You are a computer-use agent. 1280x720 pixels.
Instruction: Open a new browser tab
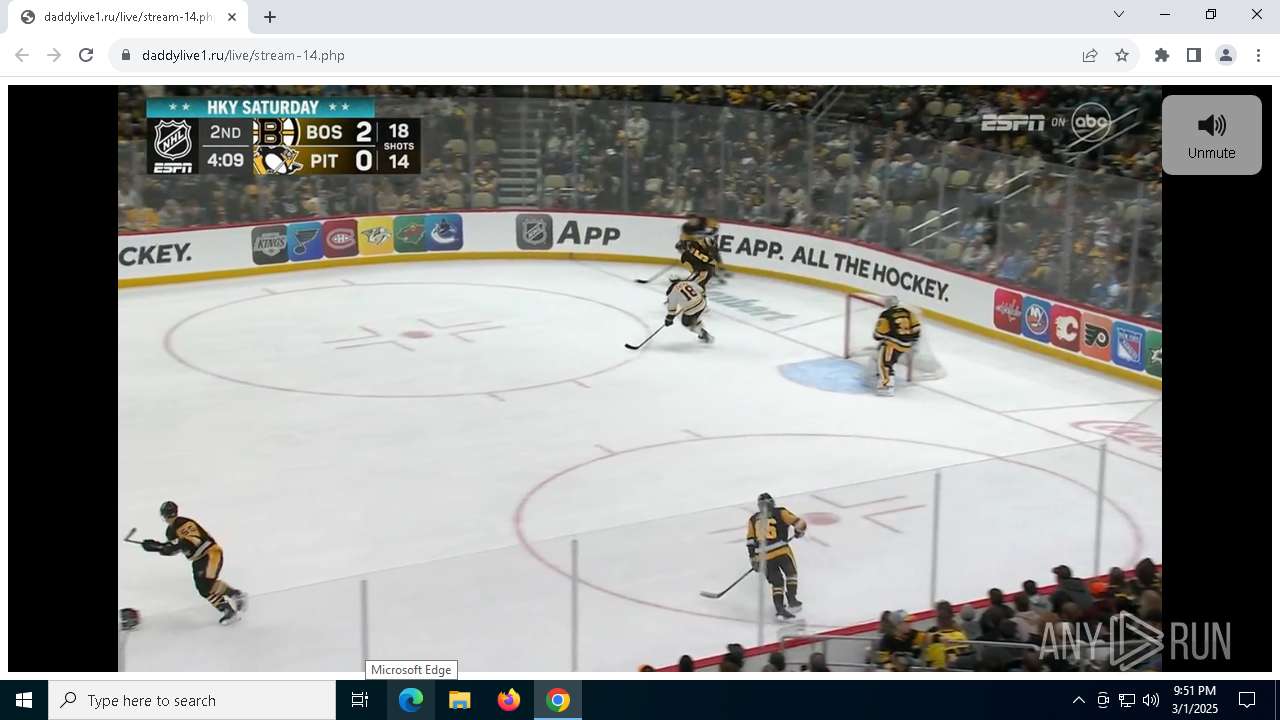tap(270, 17)
